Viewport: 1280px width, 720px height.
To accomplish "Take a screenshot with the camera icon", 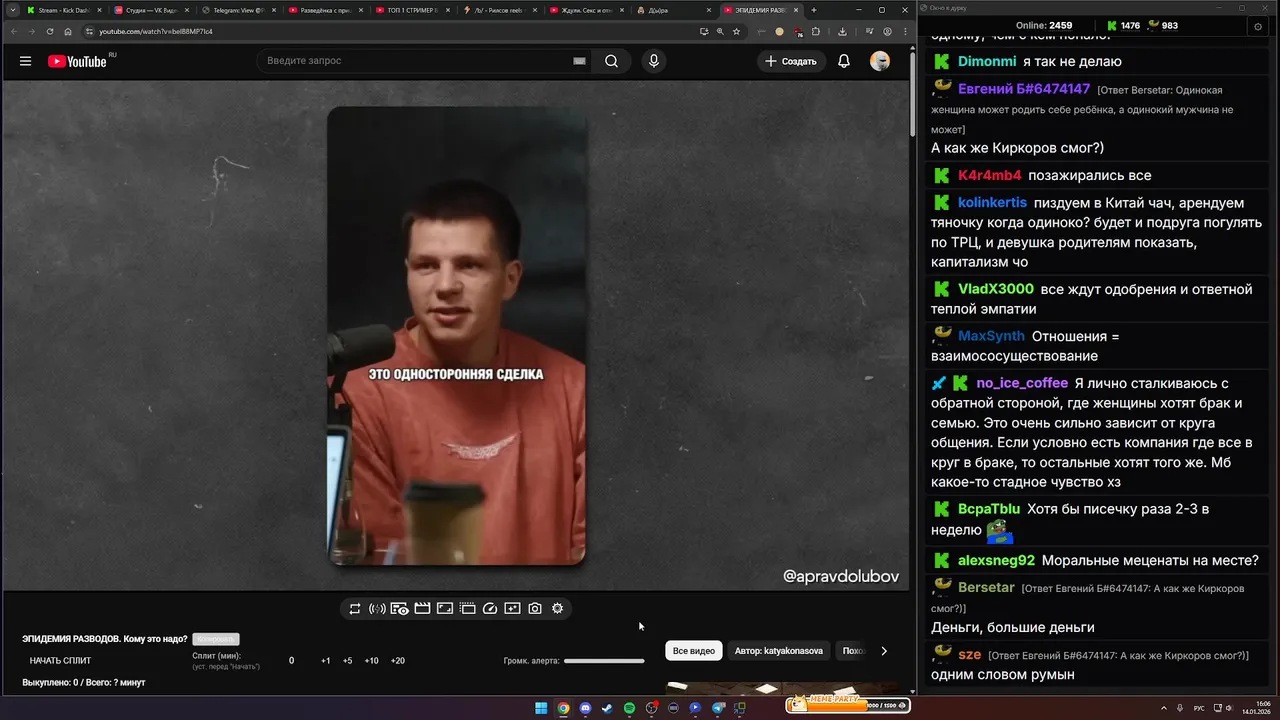I will tap(535, 608).
